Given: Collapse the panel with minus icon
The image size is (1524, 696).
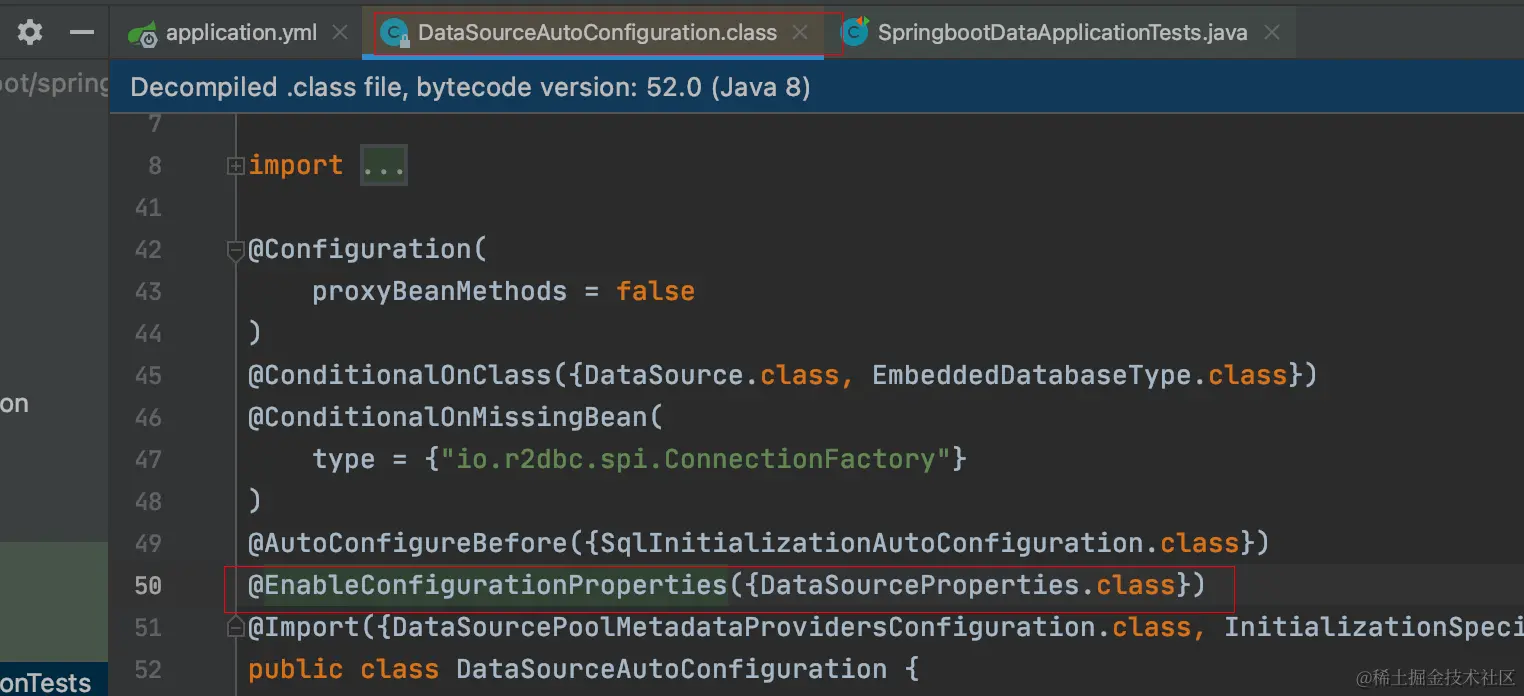Looking at the screenshot, I should (x=81, y=33).
